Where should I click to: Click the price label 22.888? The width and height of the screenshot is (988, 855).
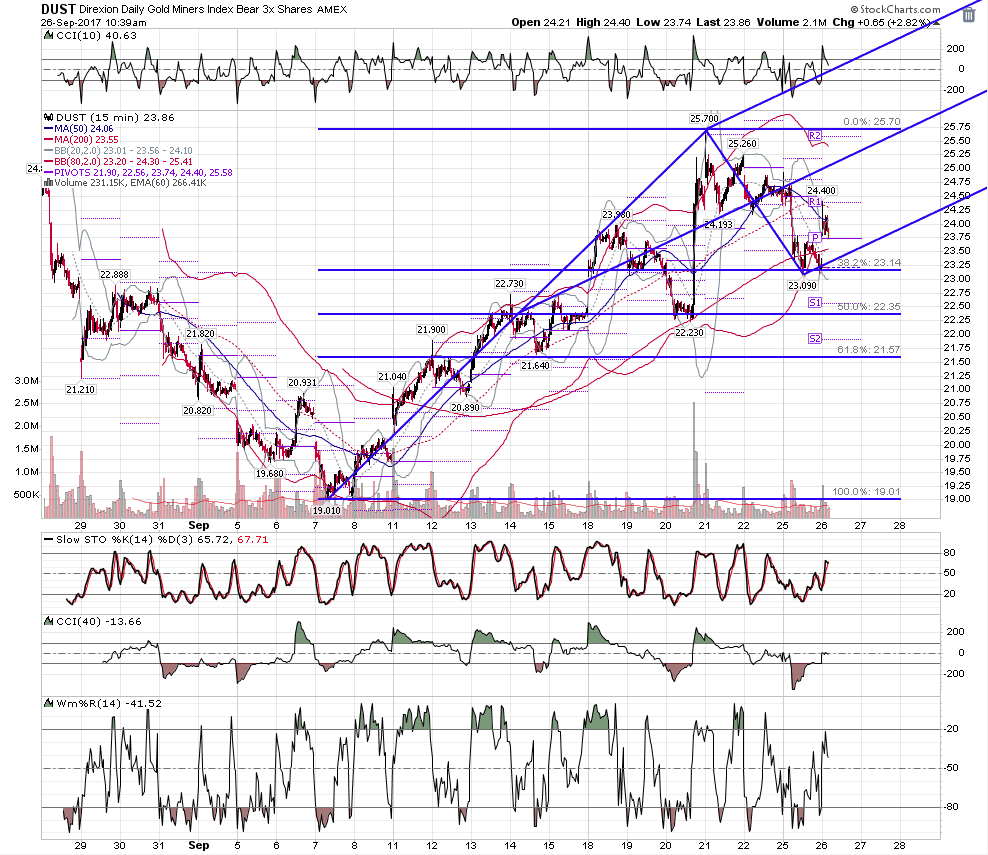click(x=114, y=275)
